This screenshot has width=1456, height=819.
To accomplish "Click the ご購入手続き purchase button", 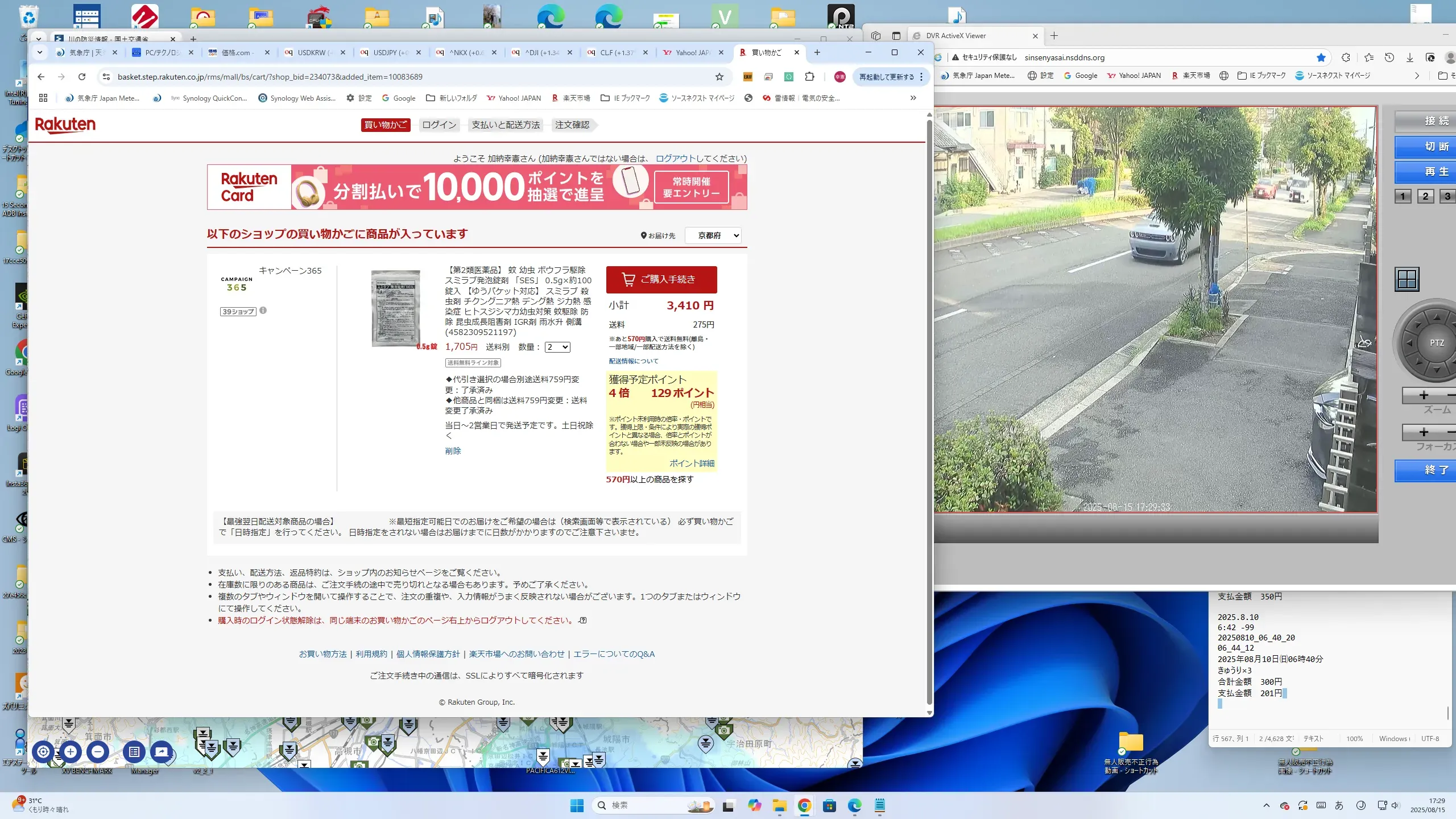I will (661, 279).
